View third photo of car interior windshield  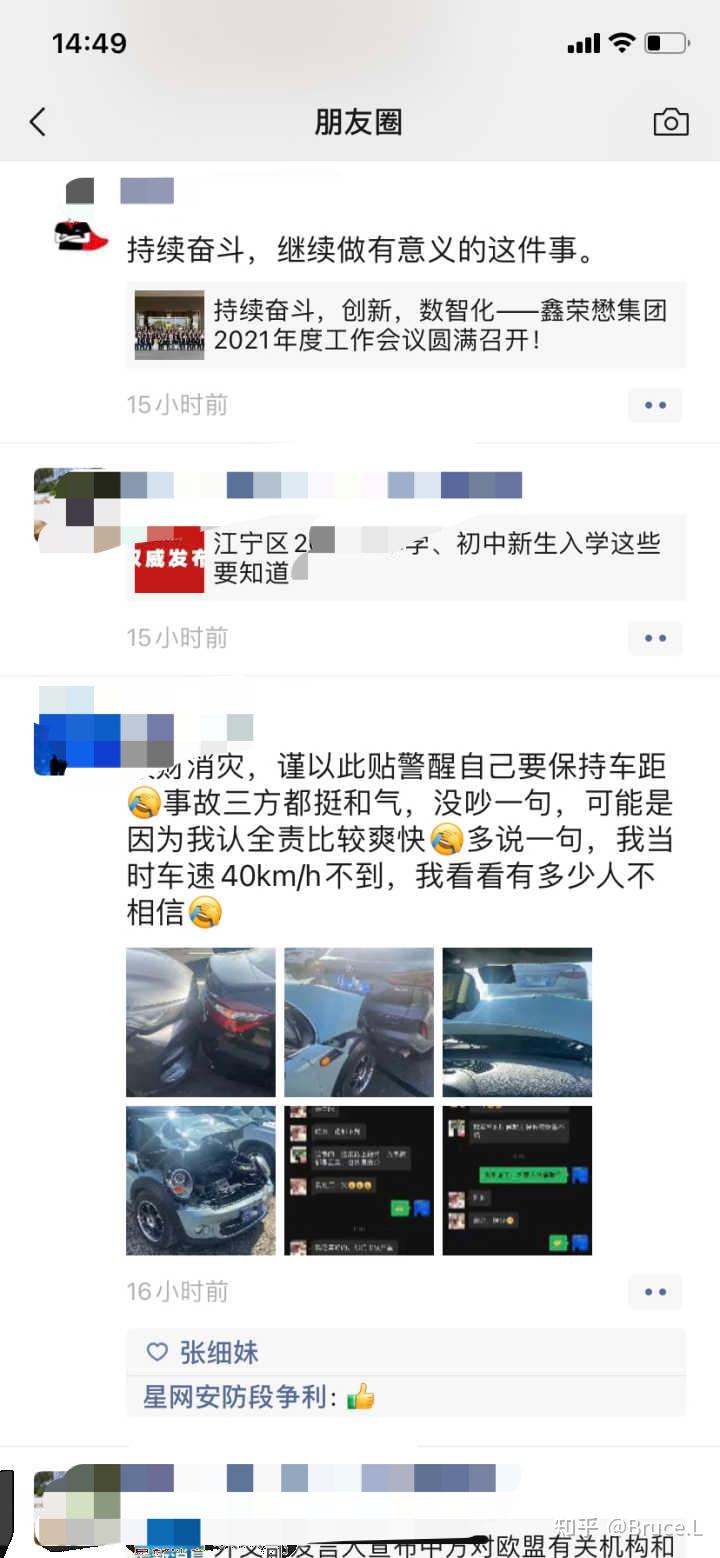[x=517, y=1022]
